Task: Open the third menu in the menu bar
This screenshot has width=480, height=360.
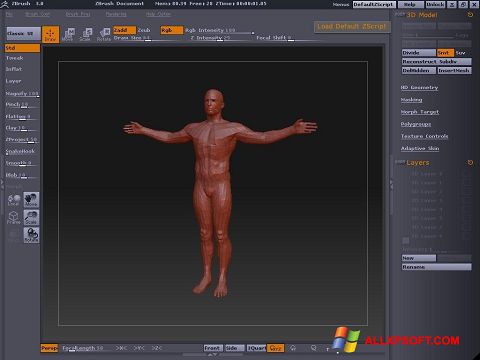Action: pos(78,14)
